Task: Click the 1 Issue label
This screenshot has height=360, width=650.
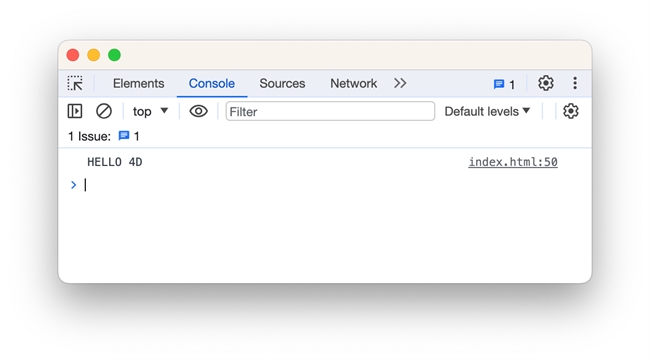Action: [x=89, y=136]
